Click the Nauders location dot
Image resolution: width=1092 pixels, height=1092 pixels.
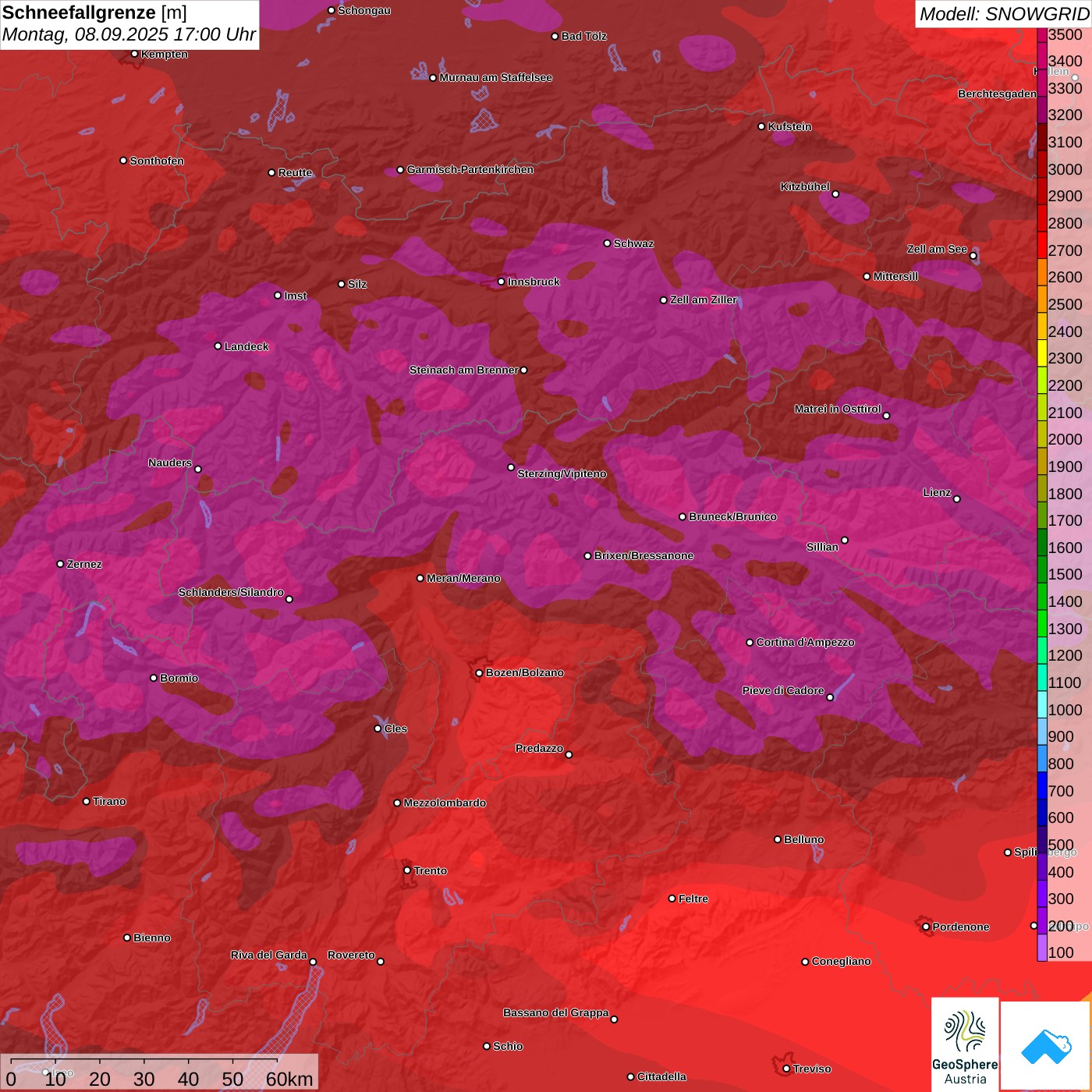[x=198, y=470]
